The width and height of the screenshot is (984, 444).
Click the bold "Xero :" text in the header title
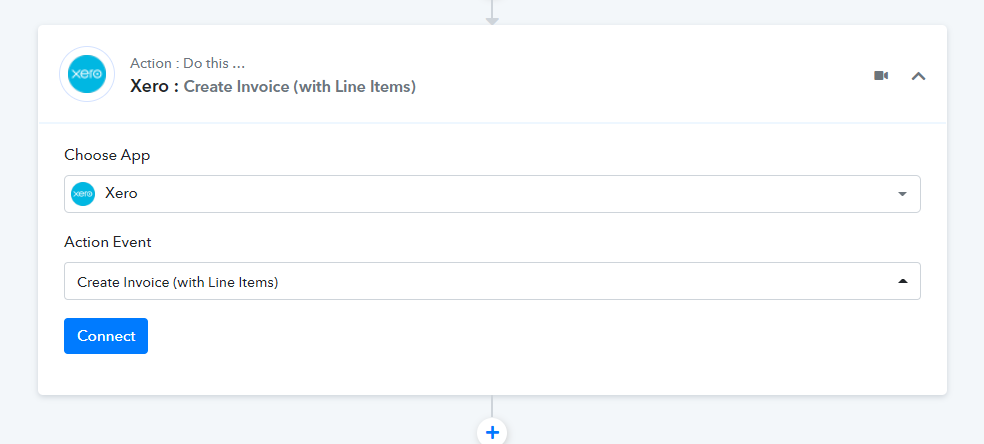coord(154,87)
